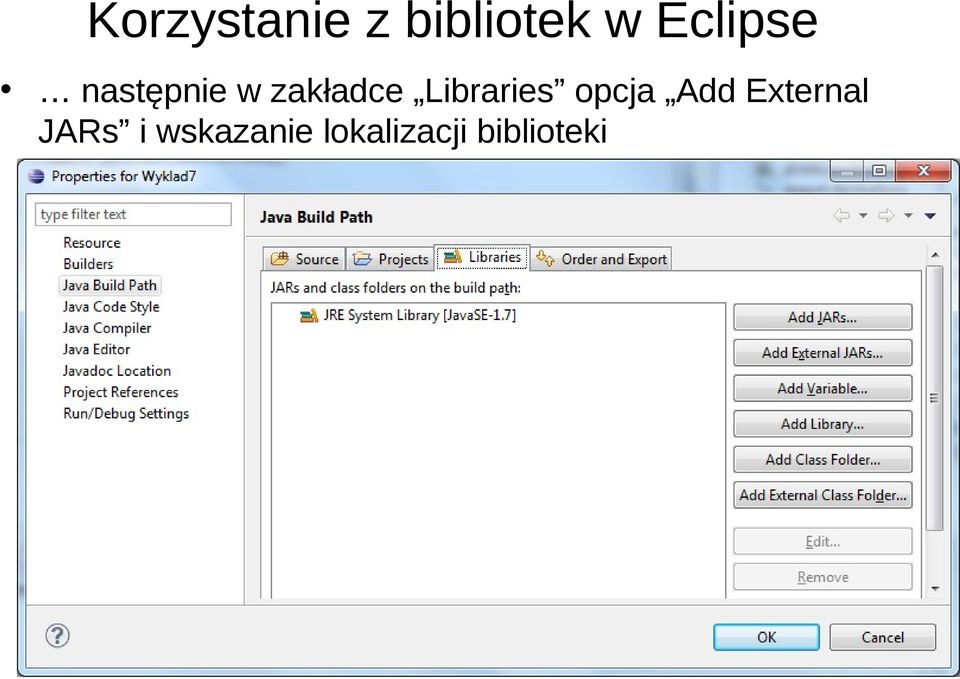Viewport: 960px width, 679px height.
Task: Click the forward navigation arrow icon
Action: [886, 215]
